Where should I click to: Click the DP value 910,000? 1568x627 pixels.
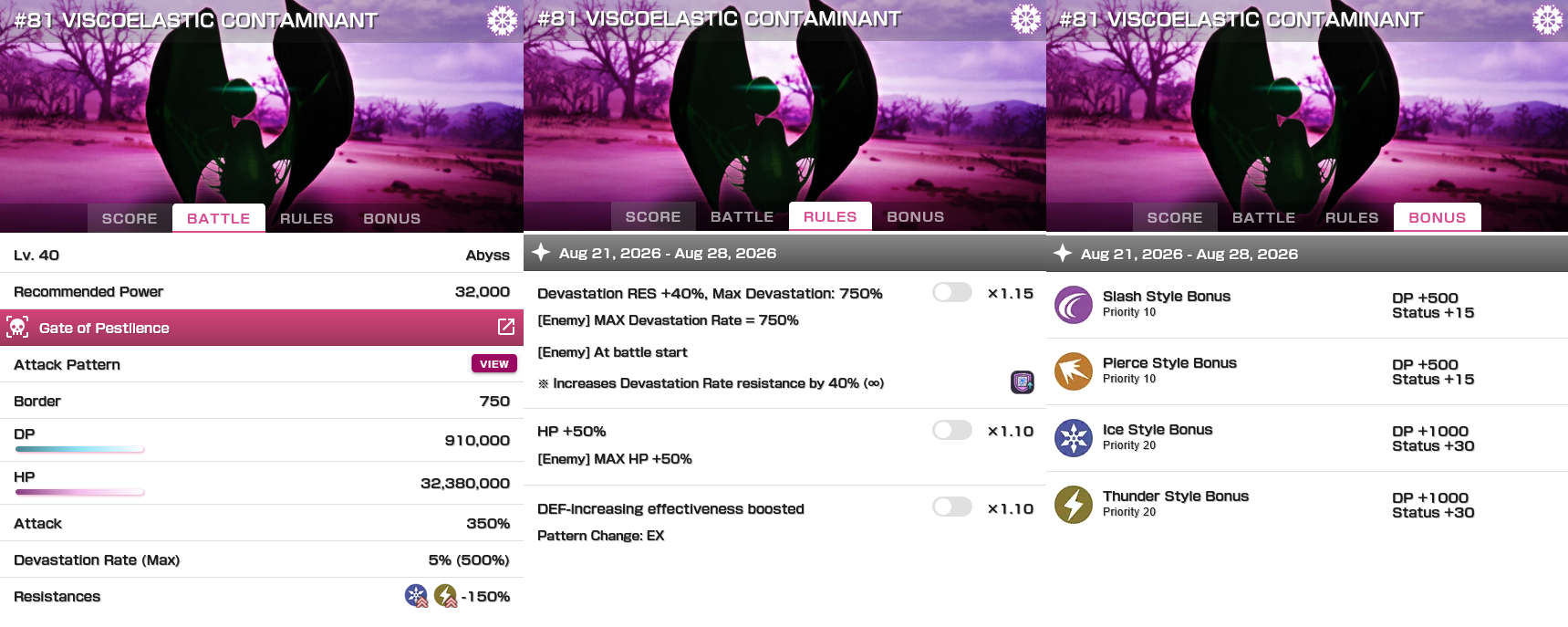tap(477, 440)
